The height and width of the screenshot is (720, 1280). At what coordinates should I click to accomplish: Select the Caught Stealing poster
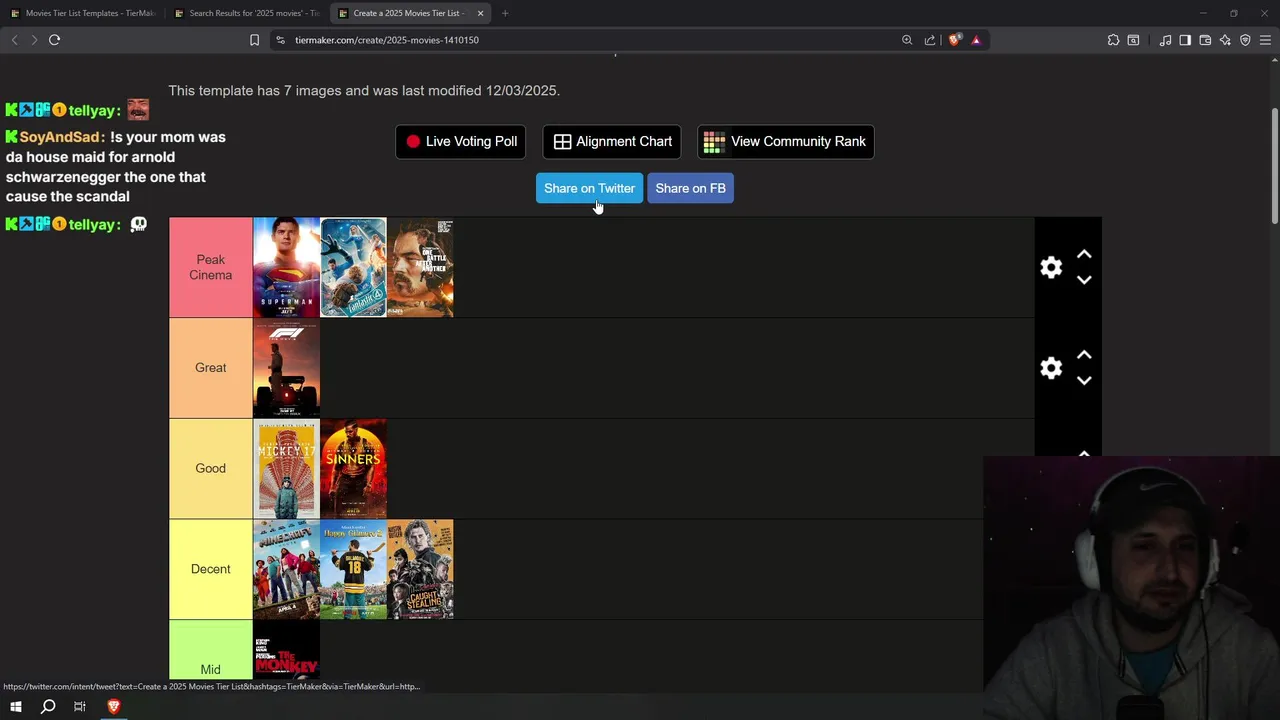(420, 569)
